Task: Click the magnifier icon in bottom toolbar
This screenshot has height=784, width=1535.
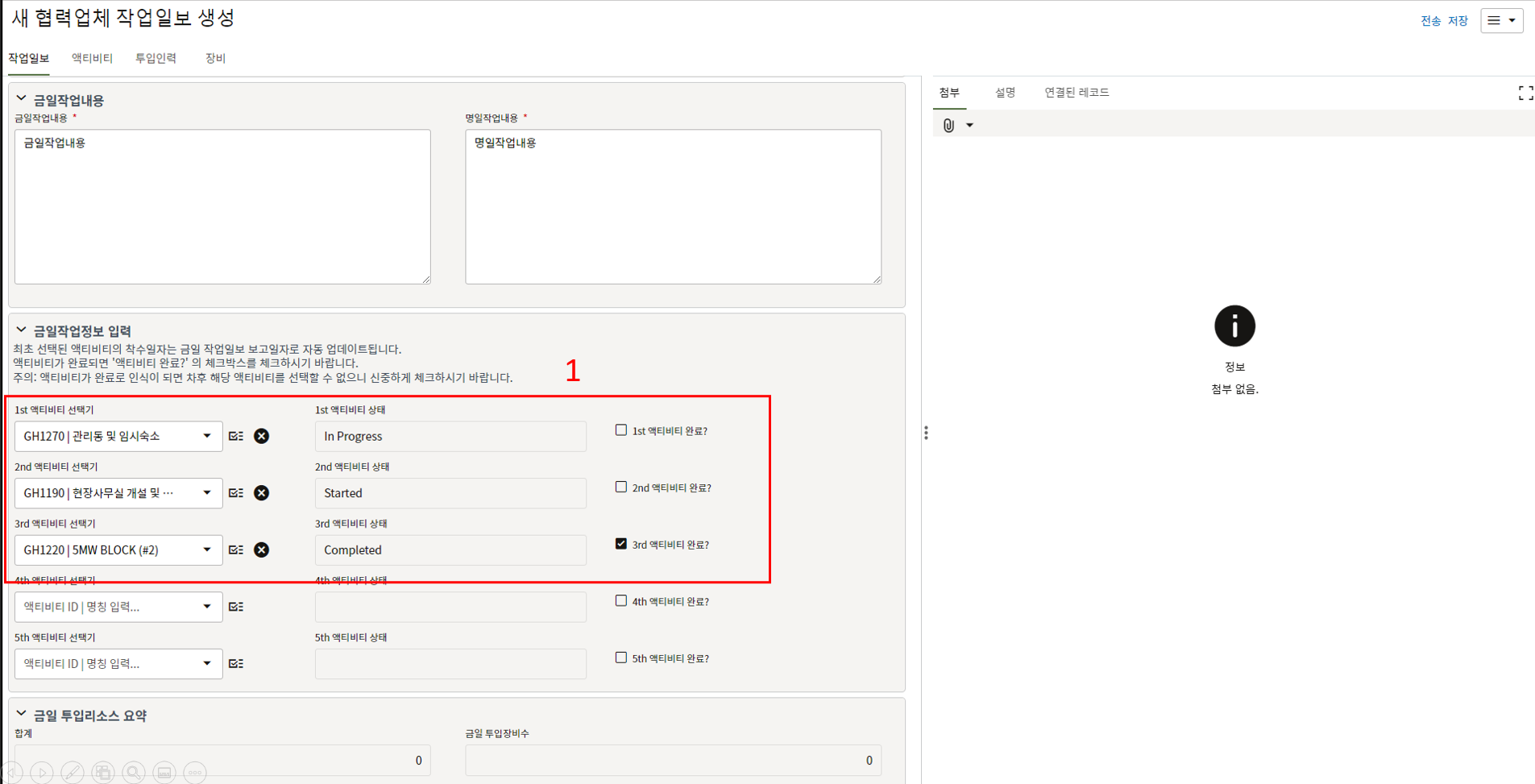Action: [x=134, y=773]
